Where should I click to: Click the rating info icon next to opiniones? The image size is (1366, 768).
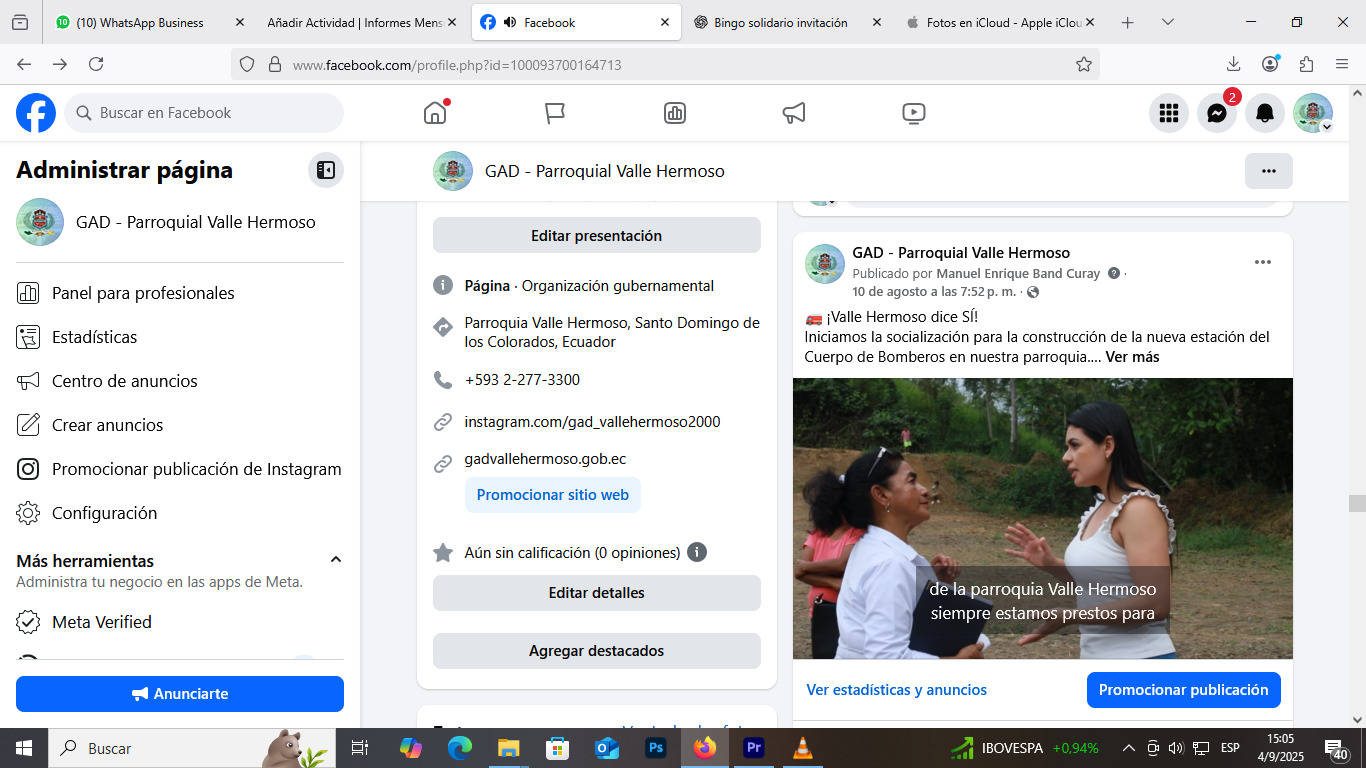pos(697,552)
